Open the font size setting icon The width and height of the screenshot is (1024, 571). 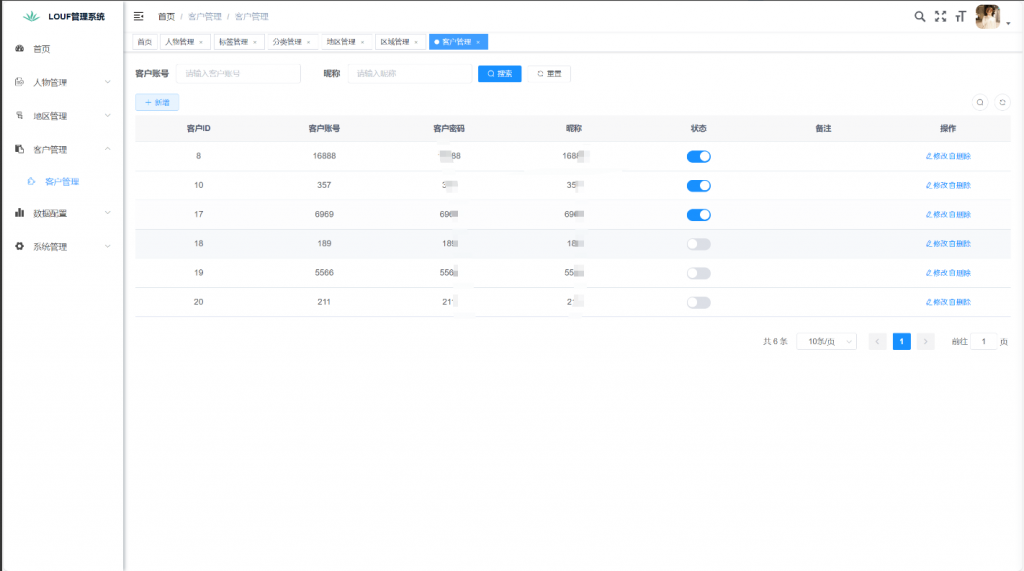[x=960, y=16]
